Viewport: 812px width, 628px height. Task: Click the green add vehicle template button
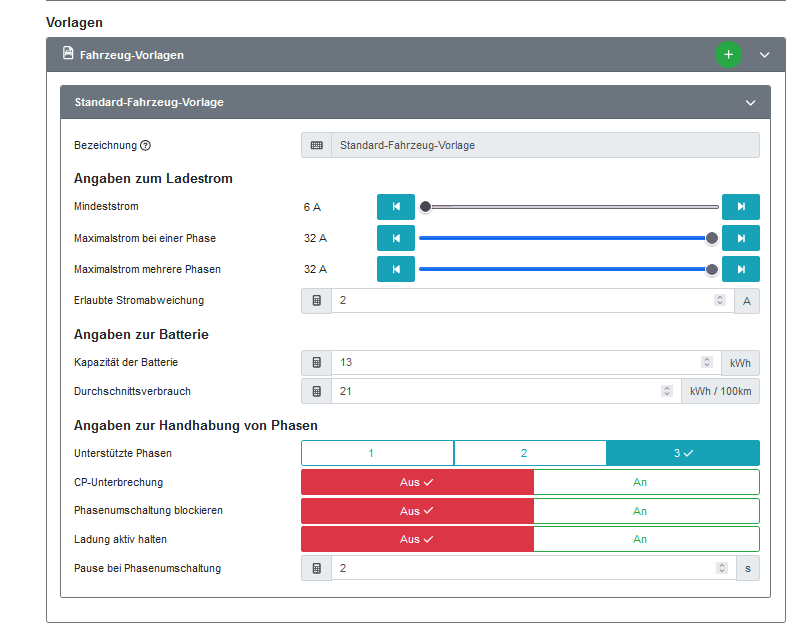[x=728, y=55]
